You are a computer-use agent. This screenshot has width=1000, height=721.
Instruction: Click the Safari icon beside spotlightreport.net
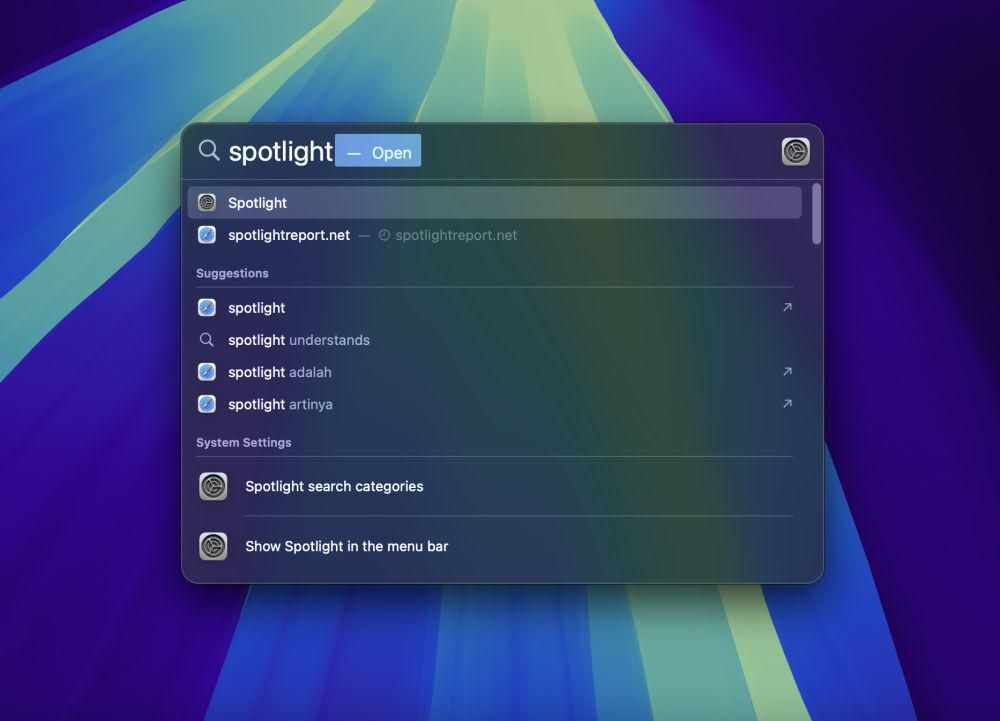(207, 235)
